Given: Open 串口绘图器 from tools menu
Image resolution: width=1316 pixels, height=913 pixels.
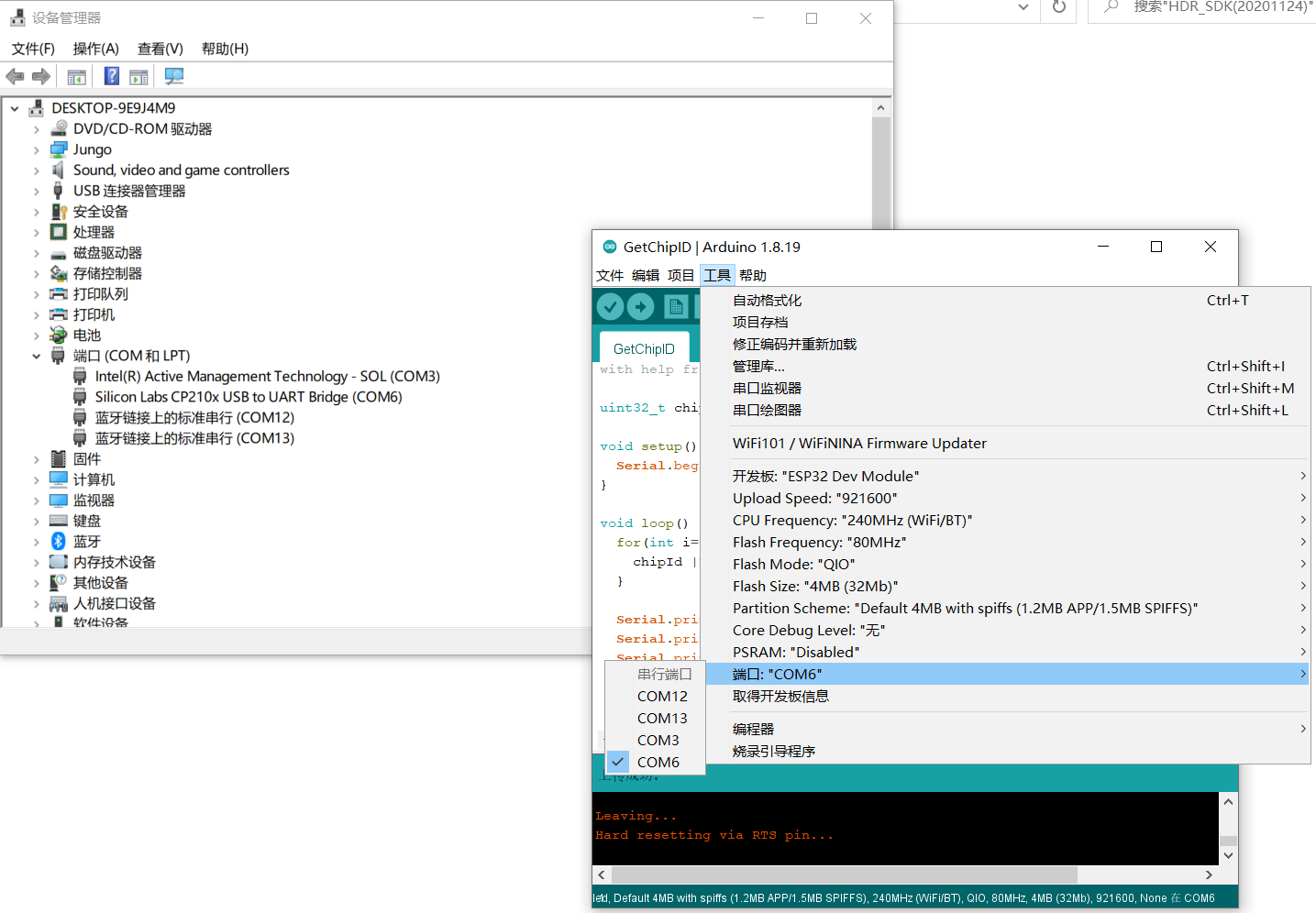Looking at the screenshot, I should point(1007,410).
